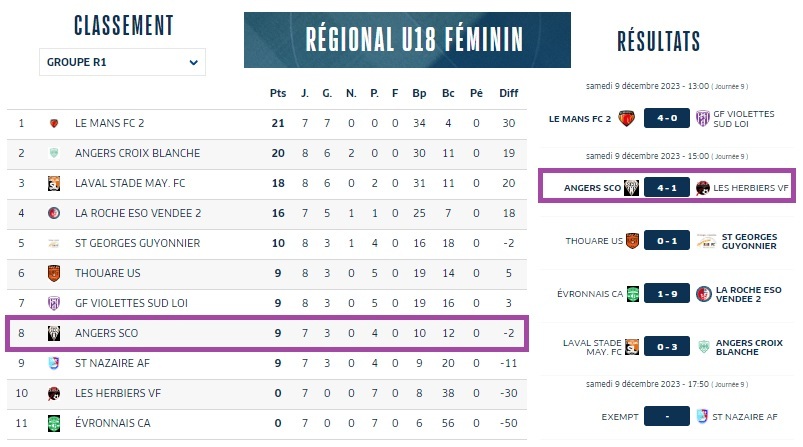This screenshot has height=447, width=803.
Task: Open Angers Croix Blanche team in standings
Action: [137, 154]
